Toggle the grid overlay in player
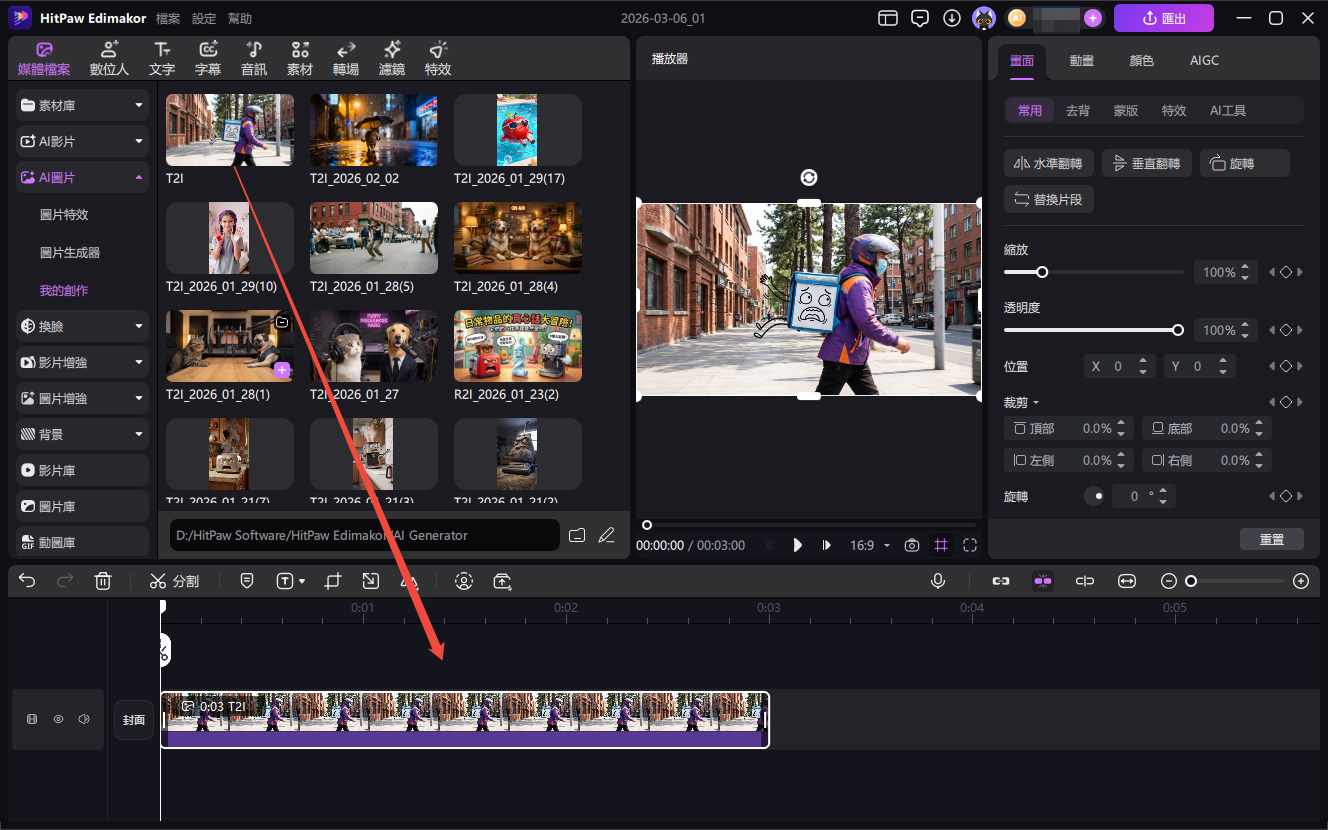This screenshot has height=830, width=1328. (x=941, y=545)
